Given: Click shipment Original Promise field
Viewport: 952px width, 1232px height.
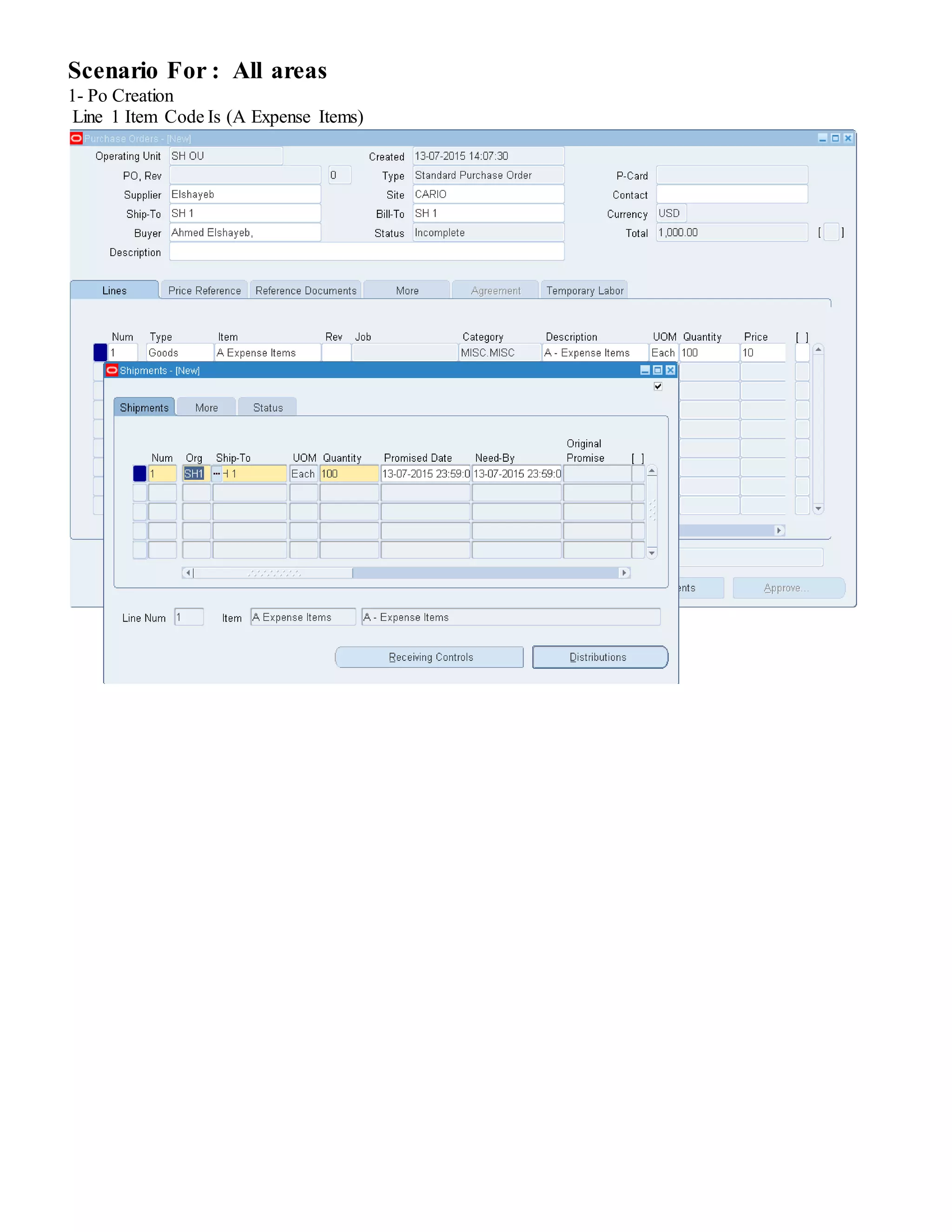Looking at the screenshot, I should point(597,474).
